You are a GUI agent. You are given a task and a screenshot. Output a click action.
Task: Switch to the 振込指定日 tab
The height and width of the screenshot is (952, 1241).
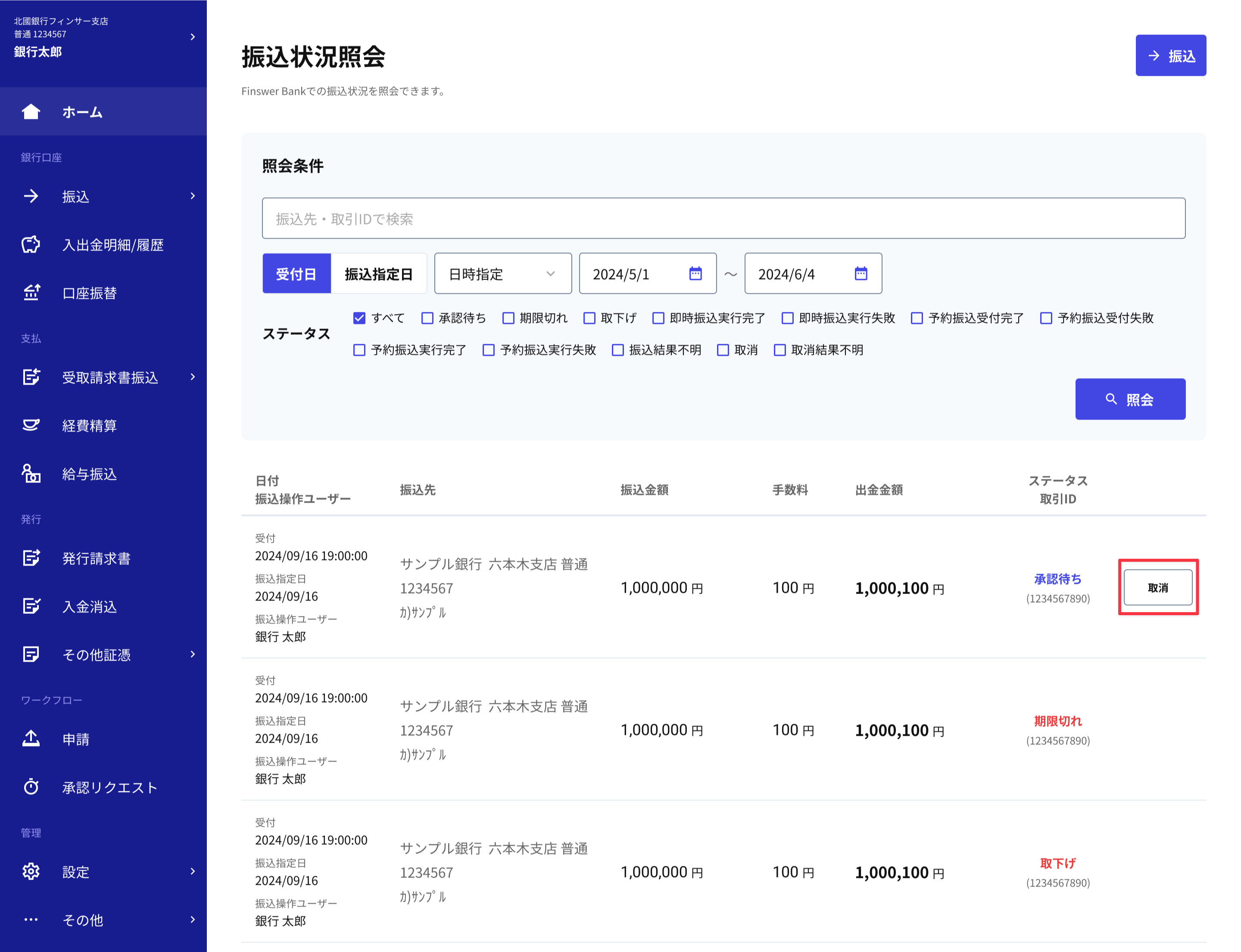point(378,274)
